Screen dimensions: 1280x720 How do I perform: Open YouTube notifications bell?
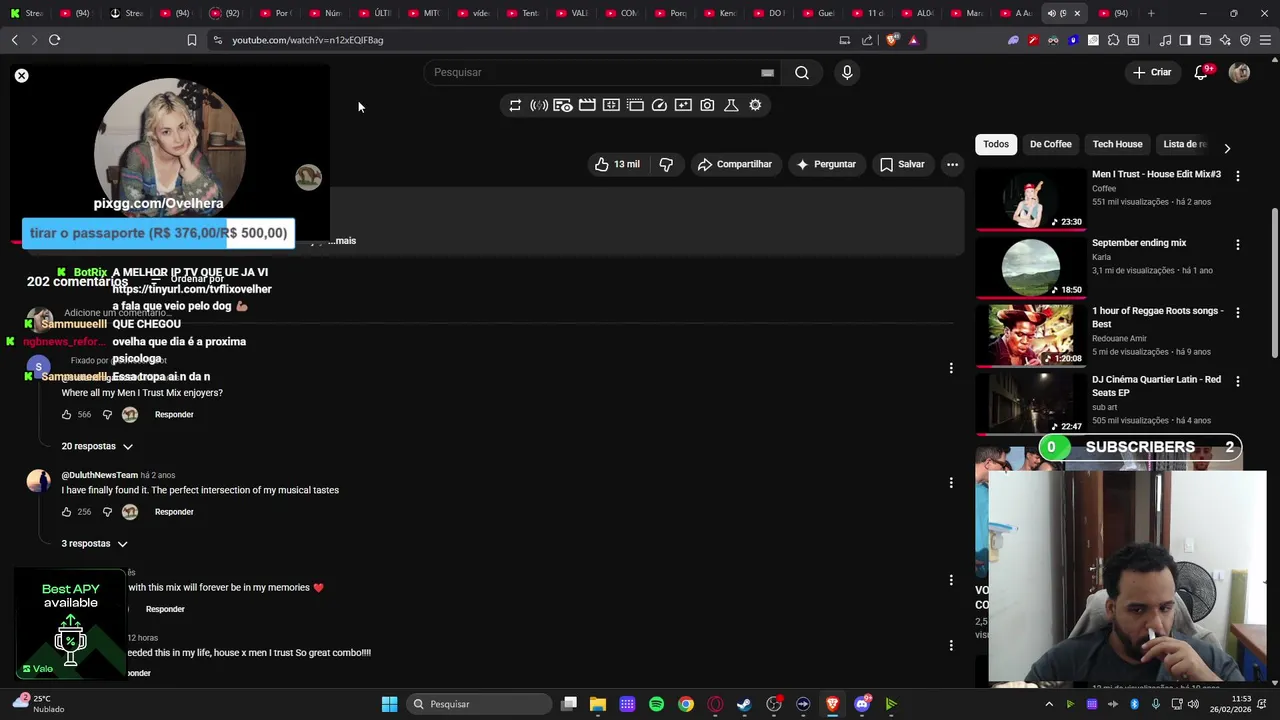point(1202,72)
